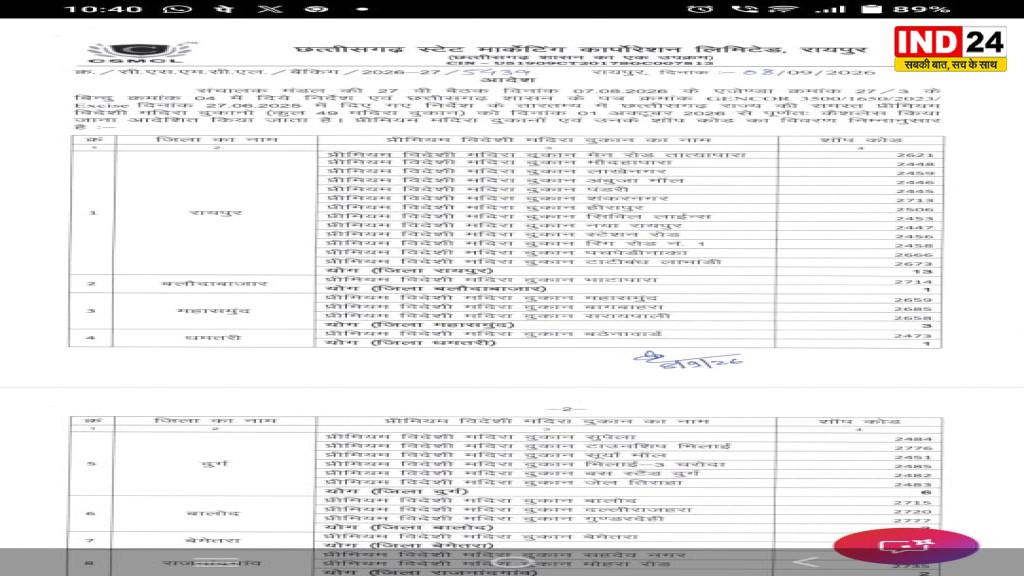The height and width of the screenshot is (576, 1024).
Task: Click district name 'महासमुंद' cell
Action: coord(214,310)
